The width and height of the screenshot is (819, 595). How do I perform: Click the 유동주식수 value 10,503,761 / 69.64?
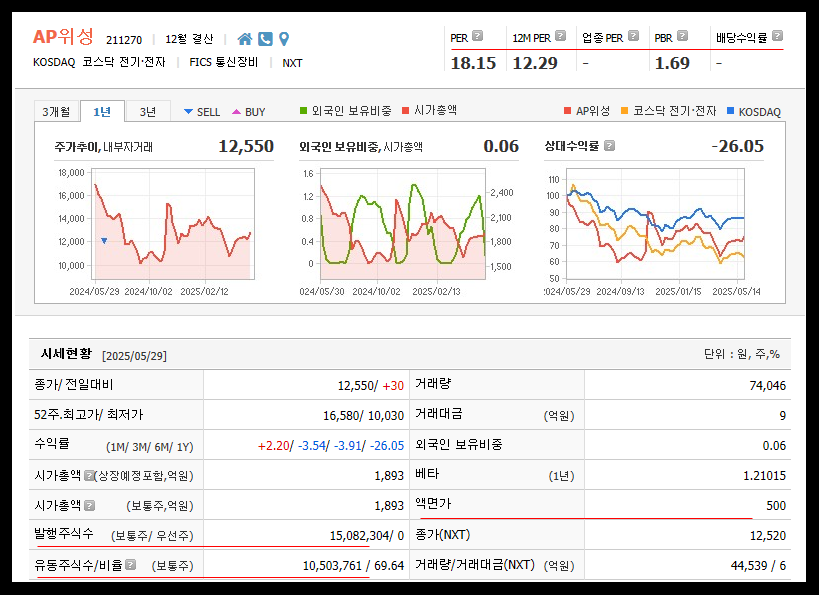(354, 566)
